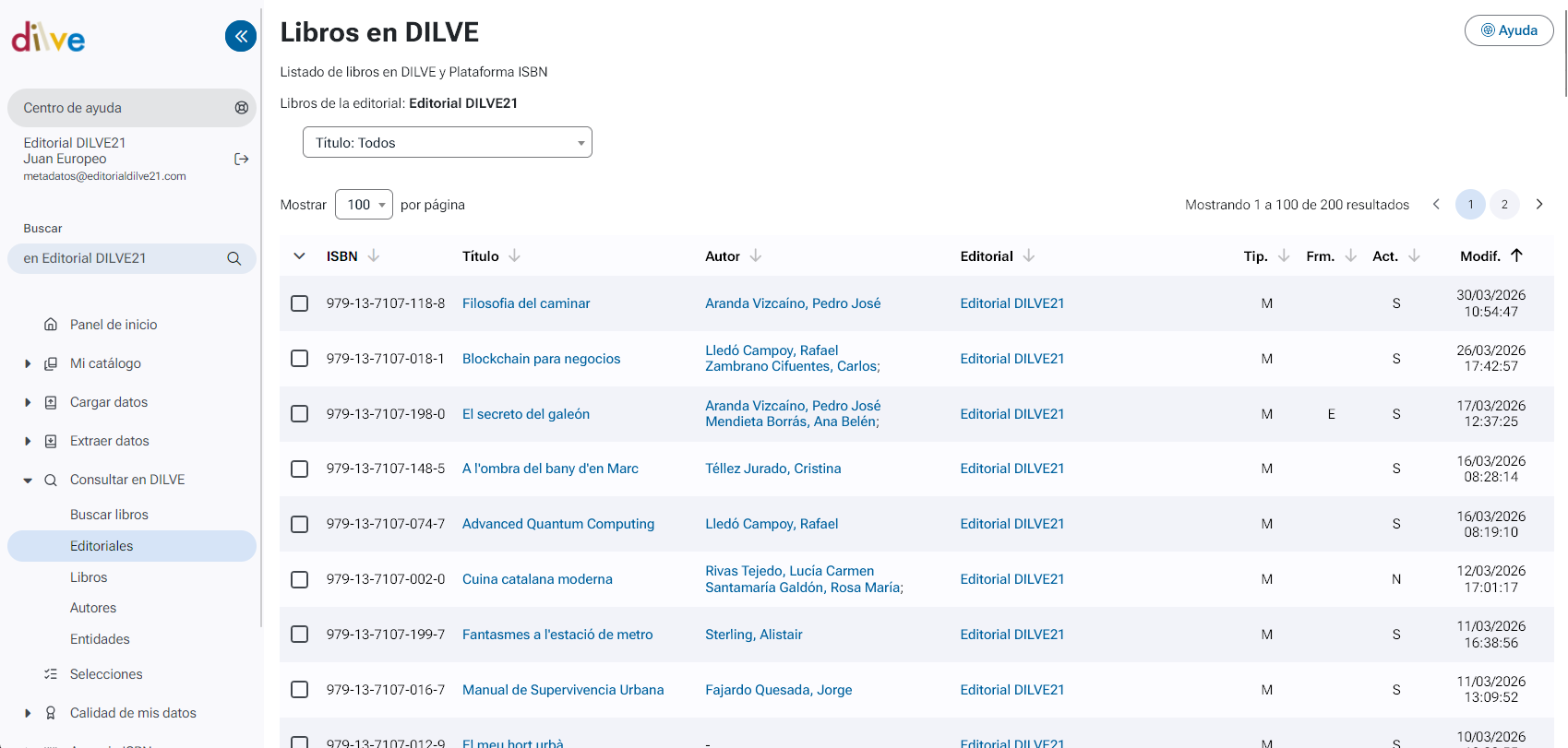Open Panel de inicio menu item
Viewport: 1568px width, 748px height.
114,325
